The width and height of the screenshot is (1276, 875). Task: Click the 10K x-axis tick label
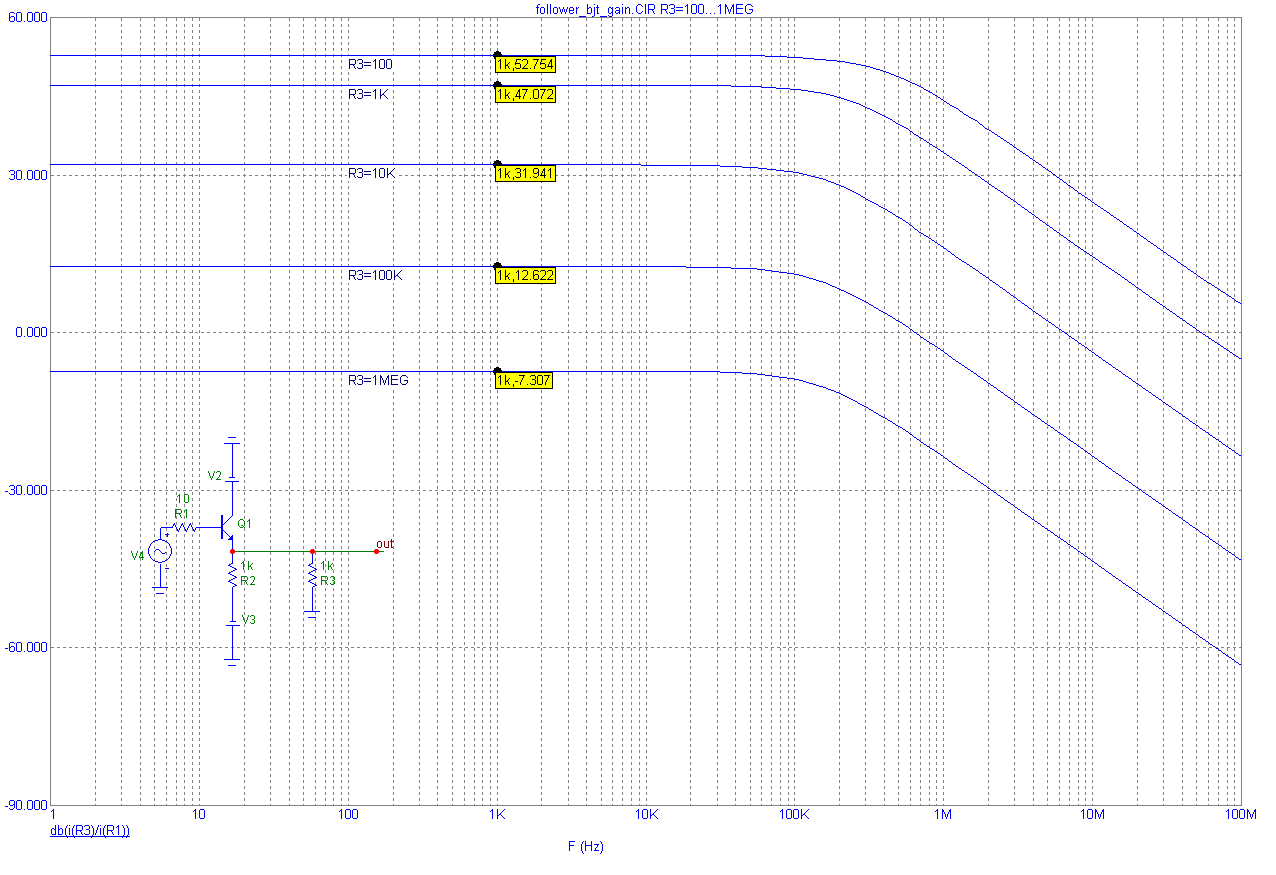[x=645, y=815]
